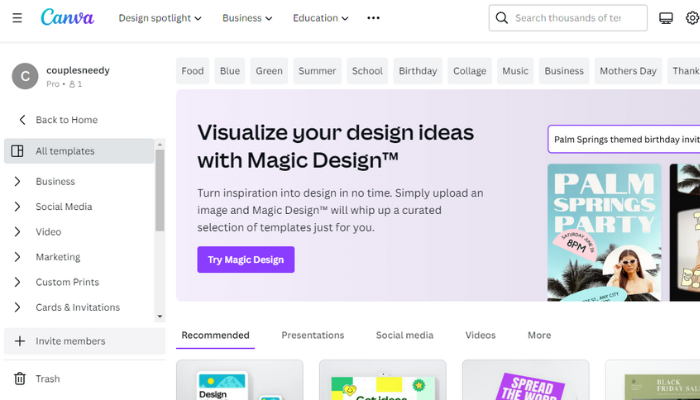
Task: Expand the Cards & Invitations category
Action: pos(17,307)
